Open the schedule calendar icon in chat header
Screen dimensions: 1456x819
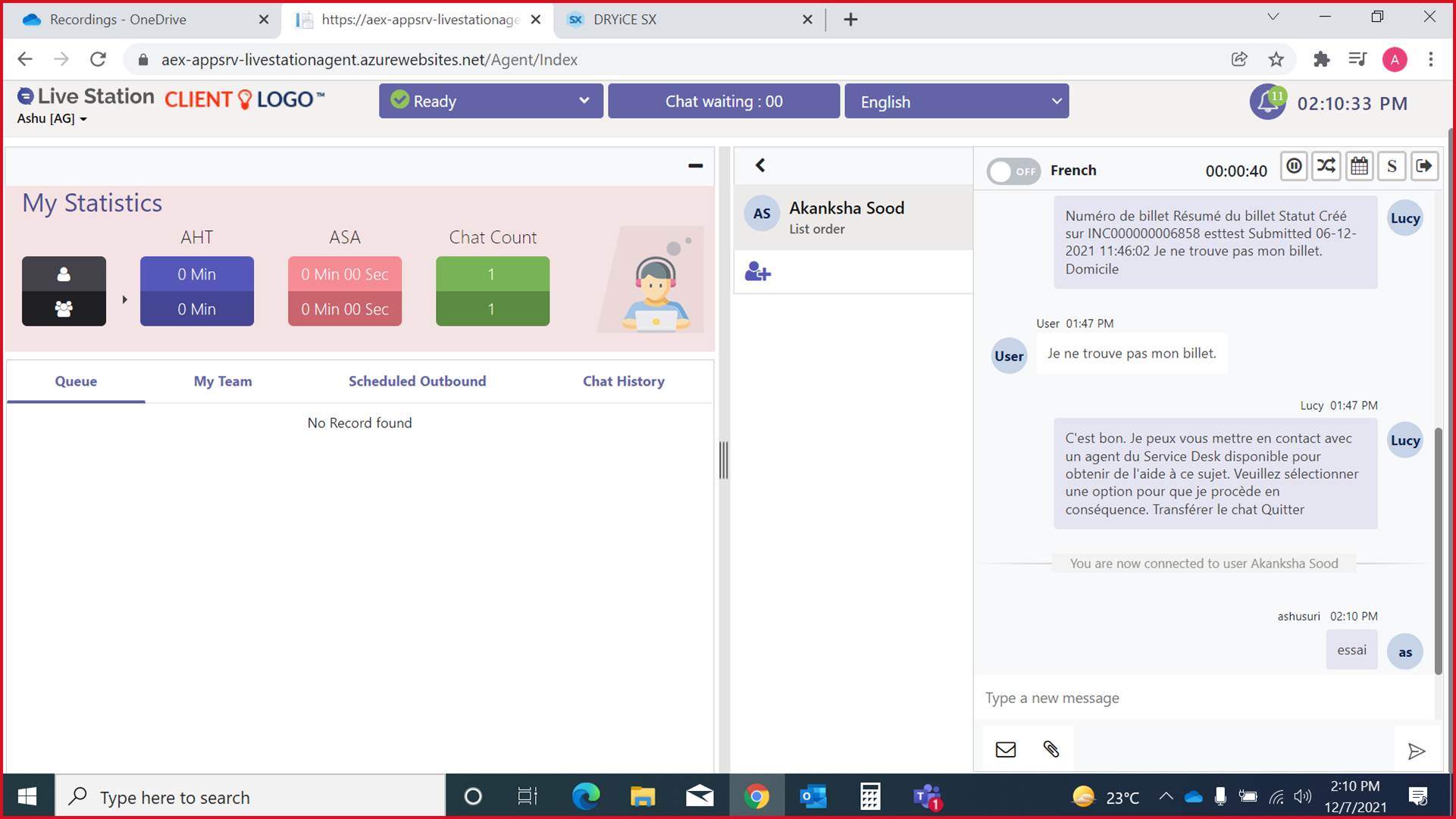[x=1359, y=166]
